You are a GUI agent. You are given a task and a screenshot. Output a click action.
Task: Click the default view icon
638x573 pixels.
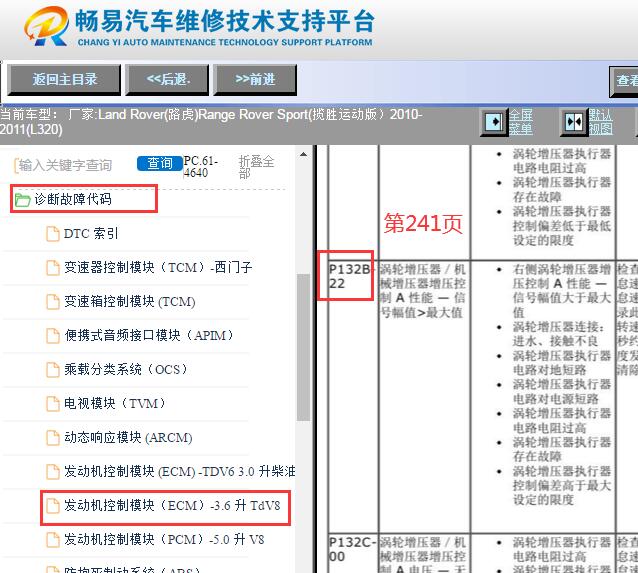coord(574,122)
